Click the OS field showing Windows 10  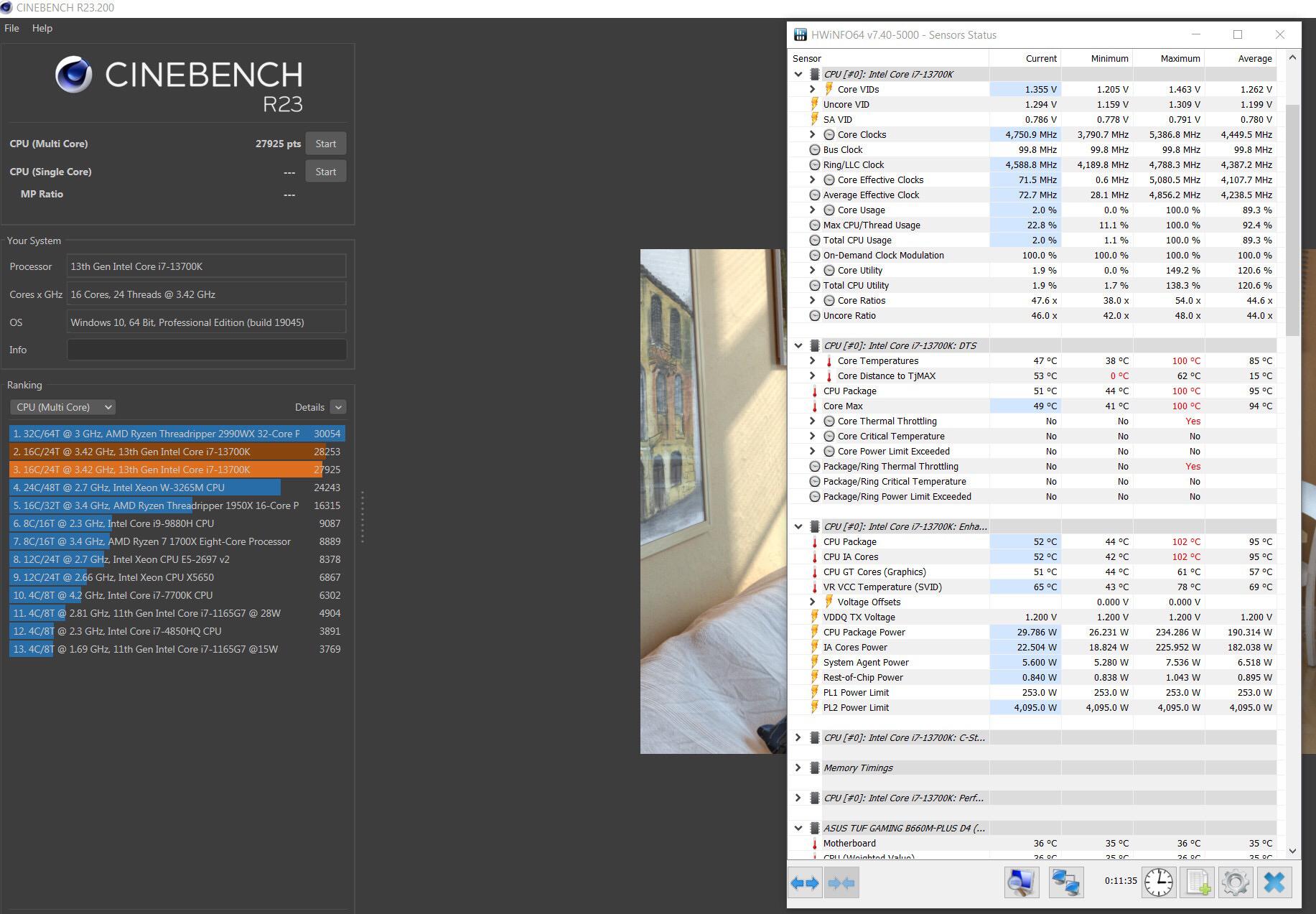click(207, 322)
